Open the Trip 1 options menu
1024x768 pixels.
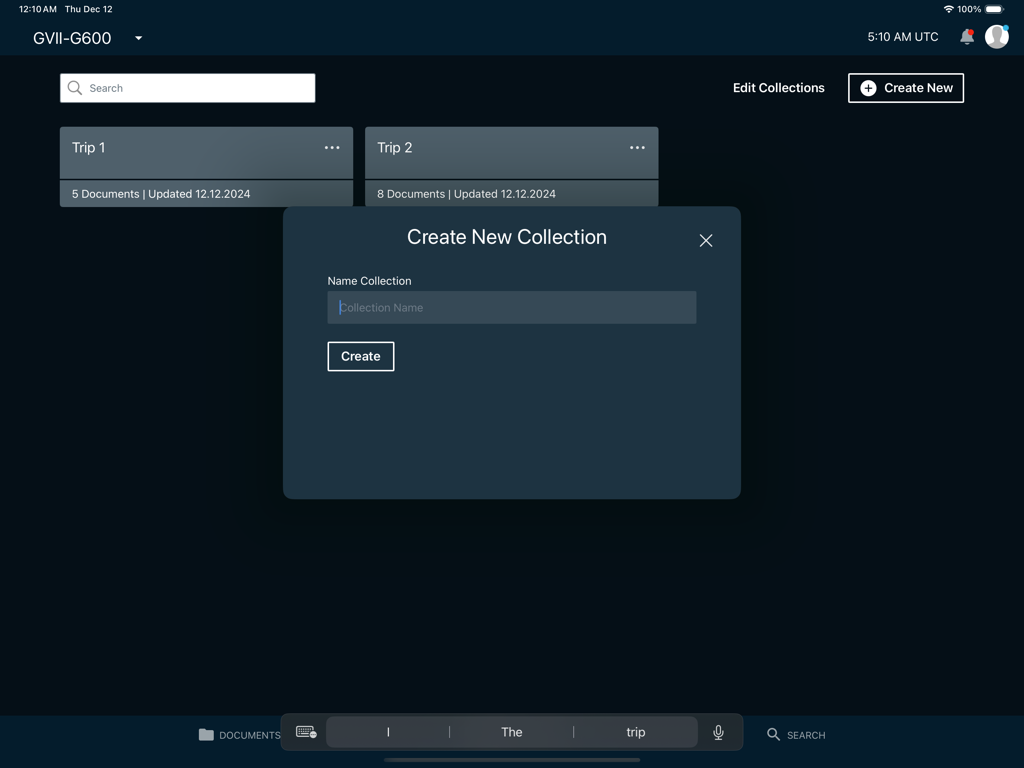point(332,147)
